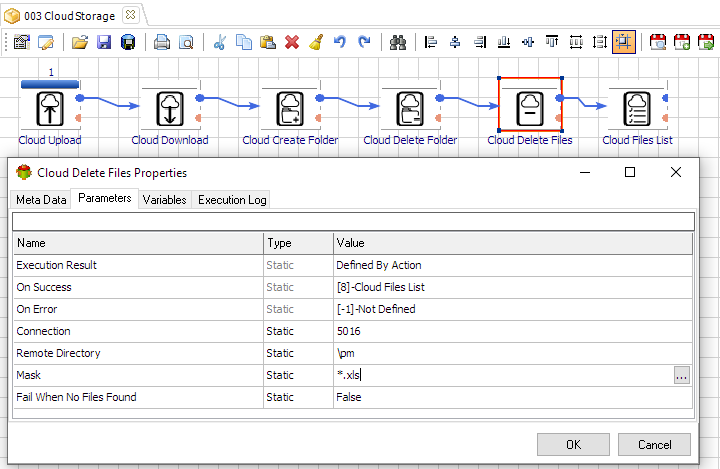Click the equal vertical spacing icon
Image resolution: width=720 pixels, height=469 pixels.
pos(600,42)
